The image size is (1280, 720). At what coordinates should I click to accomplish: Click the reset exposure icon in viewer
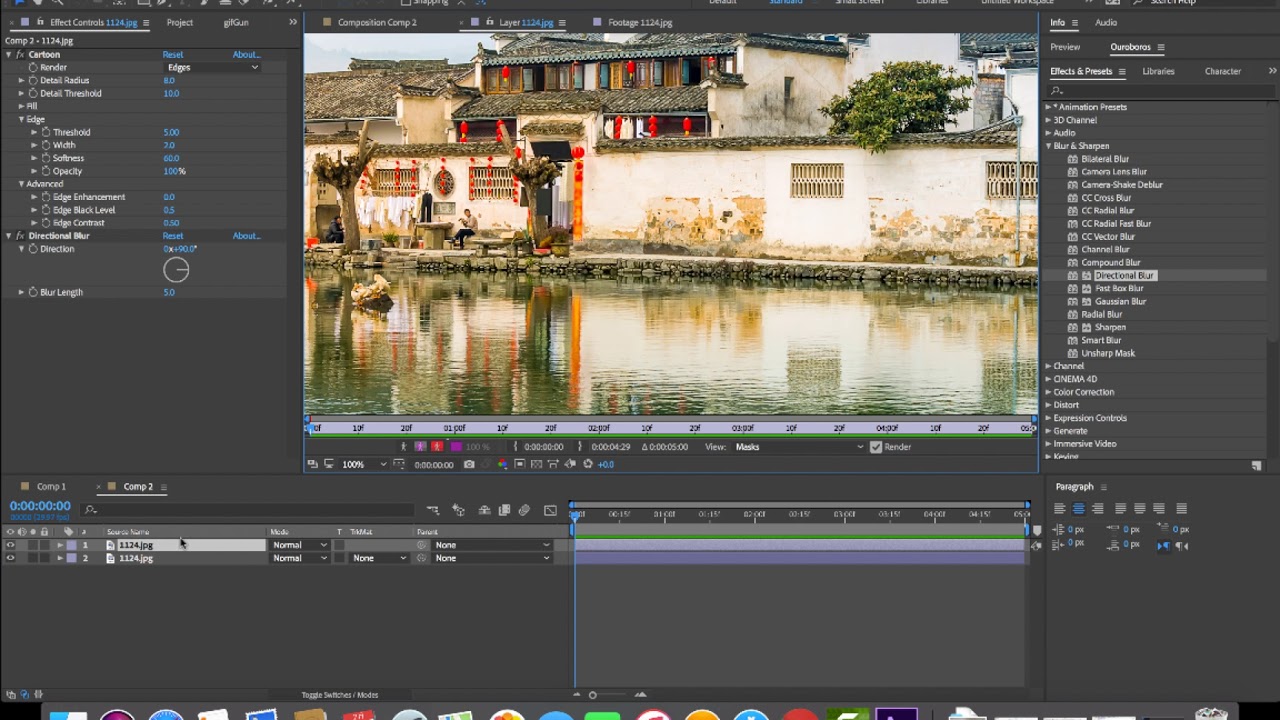(588, 464)
